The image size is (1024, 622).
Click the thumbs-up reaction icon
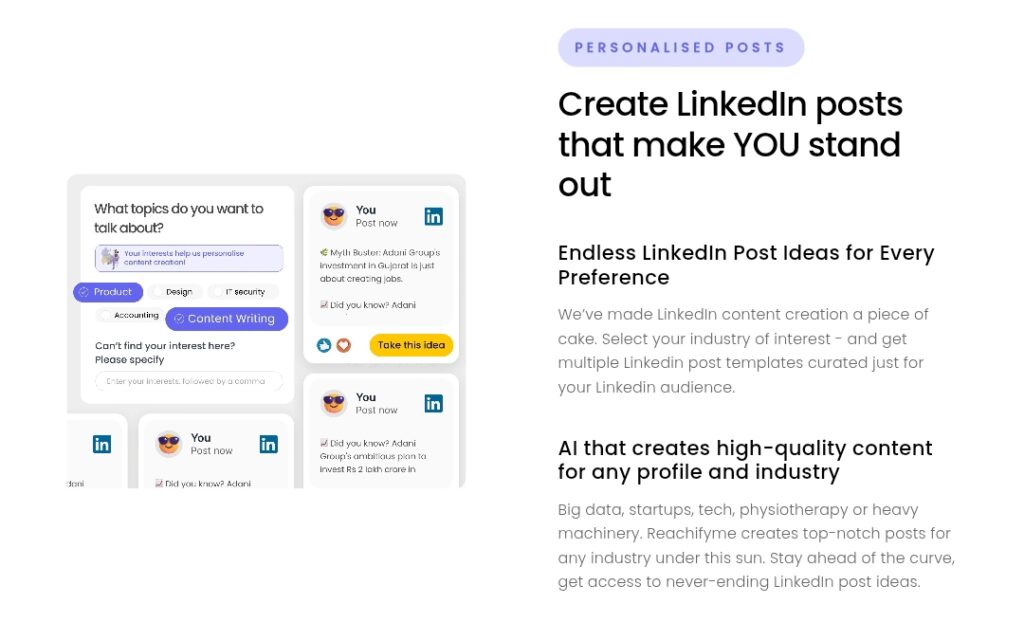click(325, 345)
